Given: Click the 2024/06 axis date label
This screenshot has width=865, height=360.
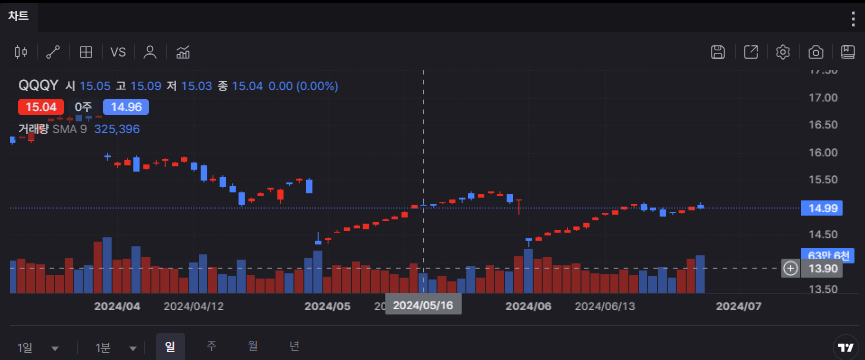Looking at the screenshot, I should [x=529, y=306].
